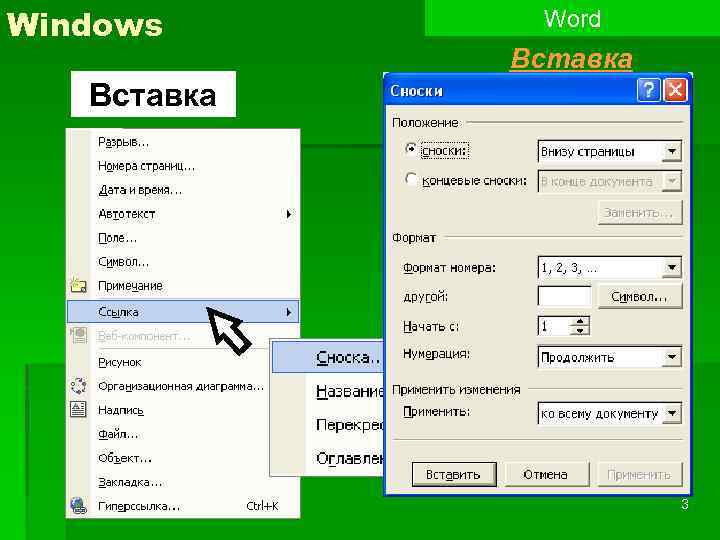This screenshot has height=540, width=720.
Task: Click the Организационная диаграмма icon
Action: [x=79, y=386]
